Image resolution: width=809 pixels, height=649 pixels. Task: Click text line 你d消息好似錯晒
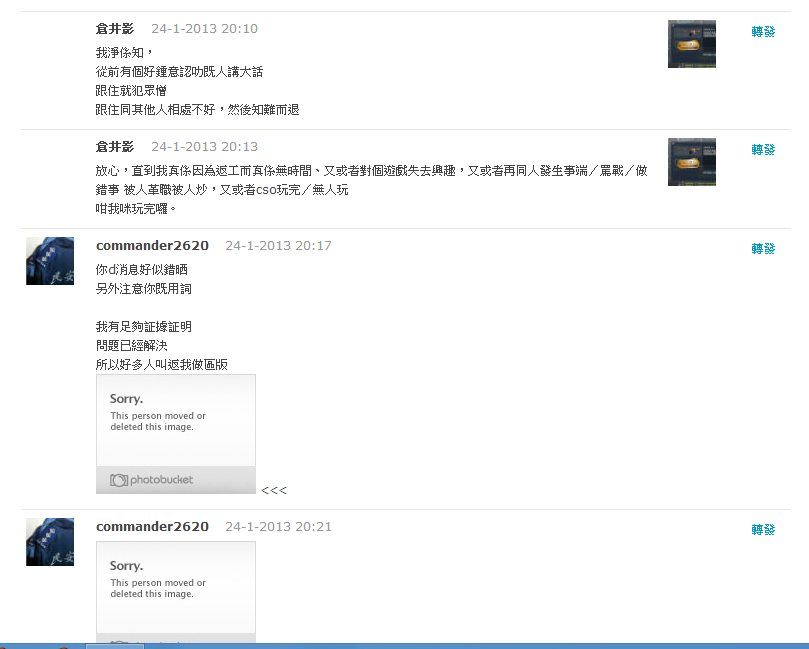142,270
